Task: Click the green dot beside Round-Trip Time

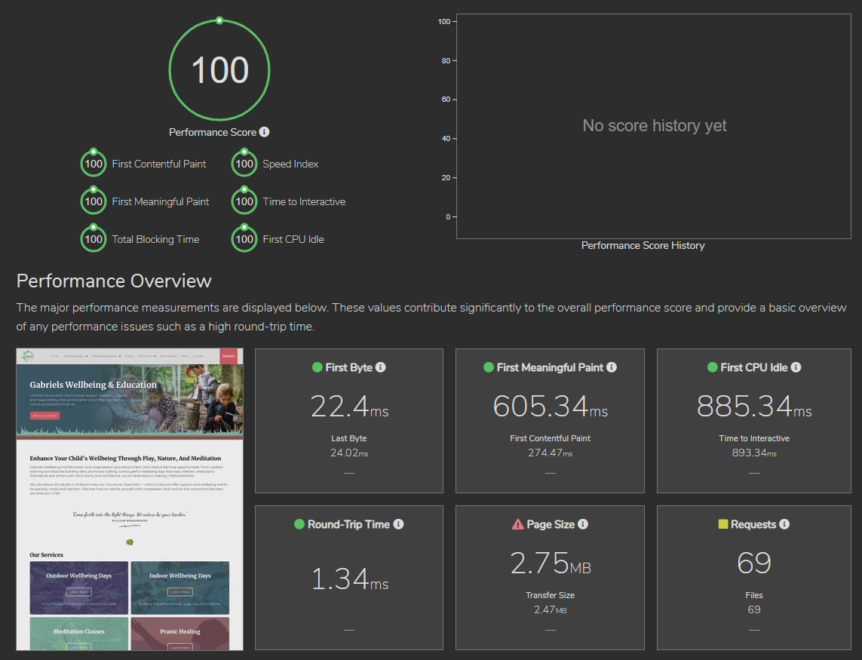Action: pyautogui.click(x=299, y=524)
